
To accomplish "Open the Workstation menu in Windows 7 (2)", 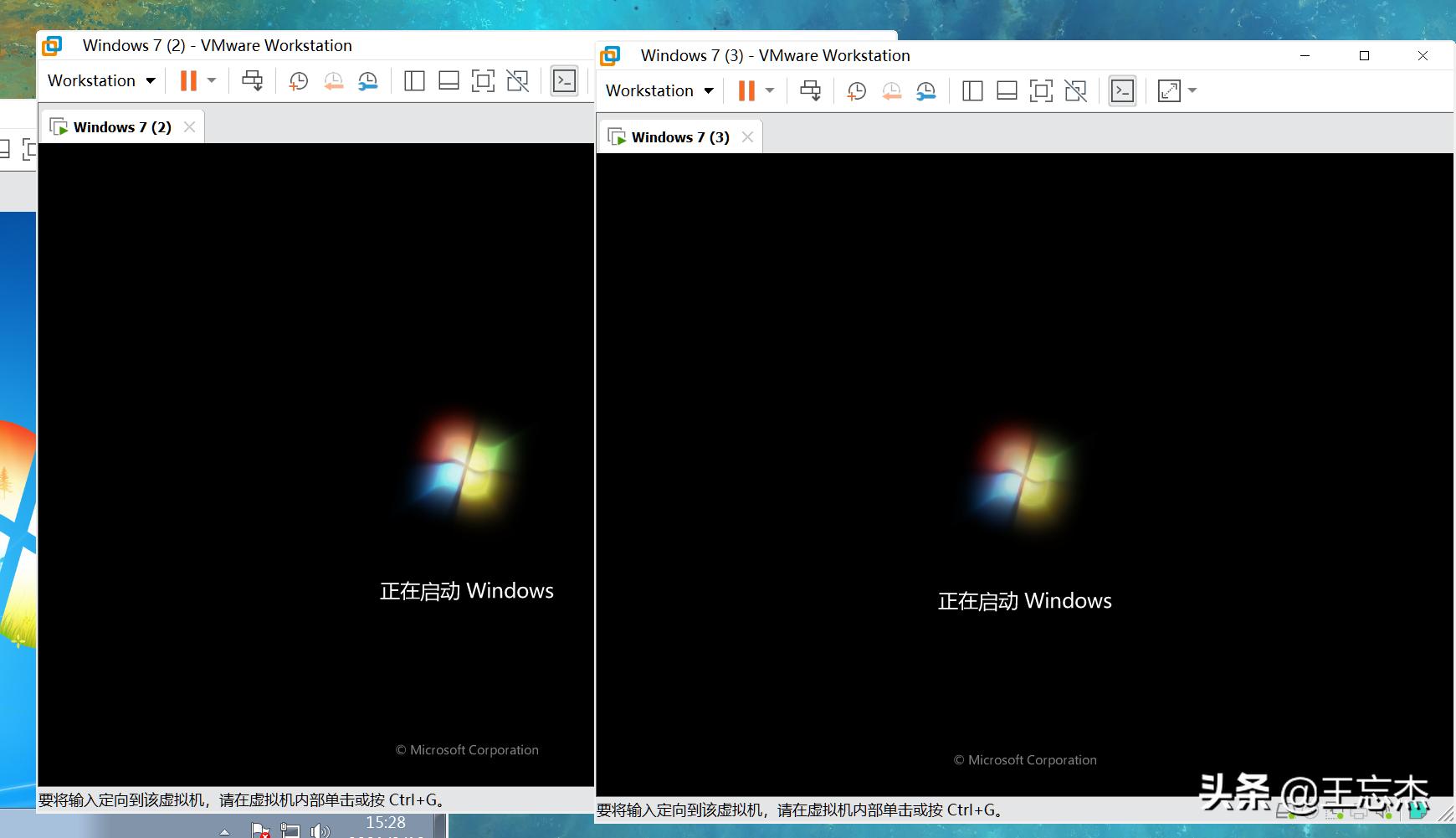I will [100, 80].
